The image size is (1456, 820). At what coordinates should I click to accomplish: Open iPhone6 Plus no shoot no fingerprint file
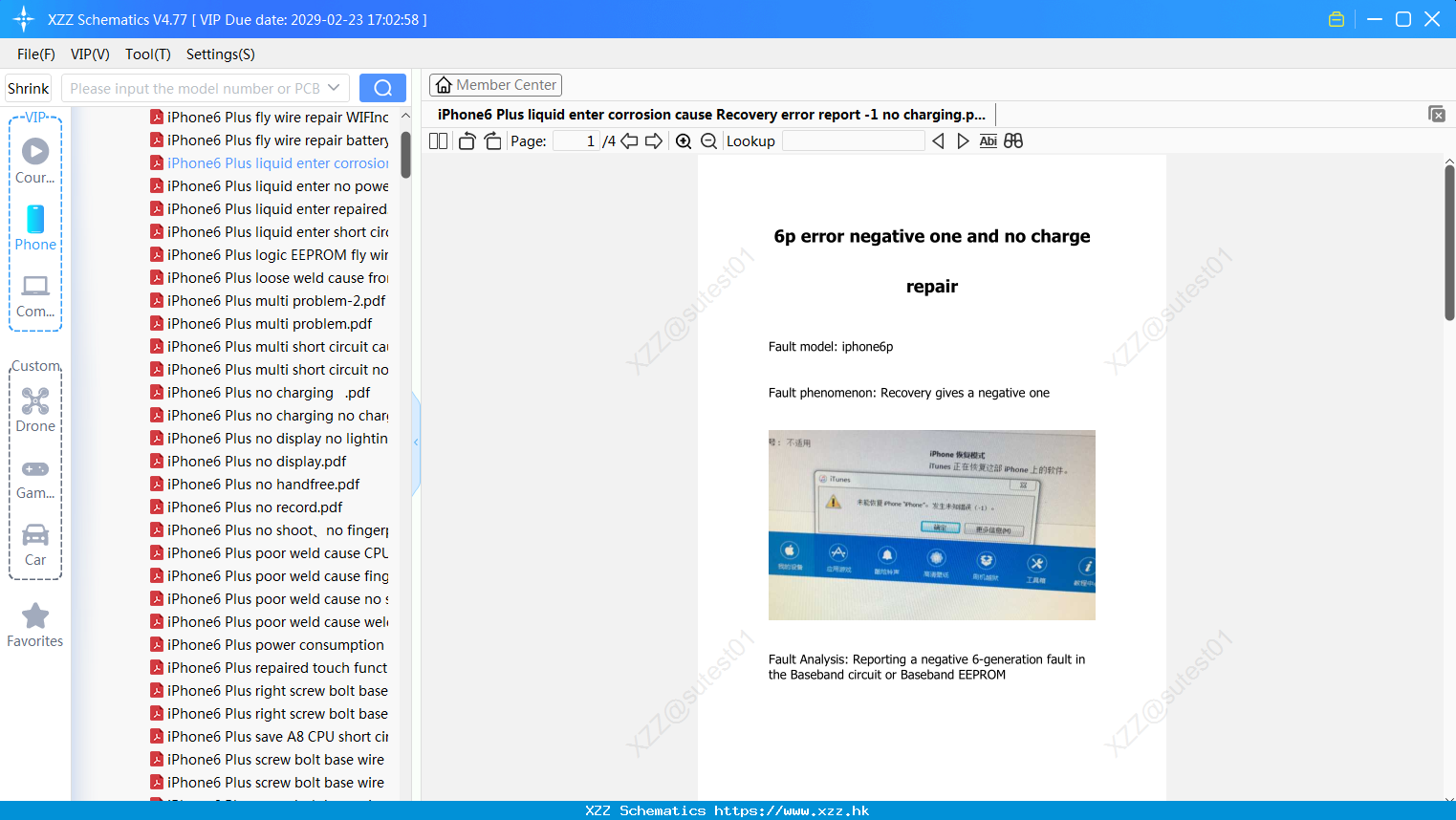click(x=270, y=530)
